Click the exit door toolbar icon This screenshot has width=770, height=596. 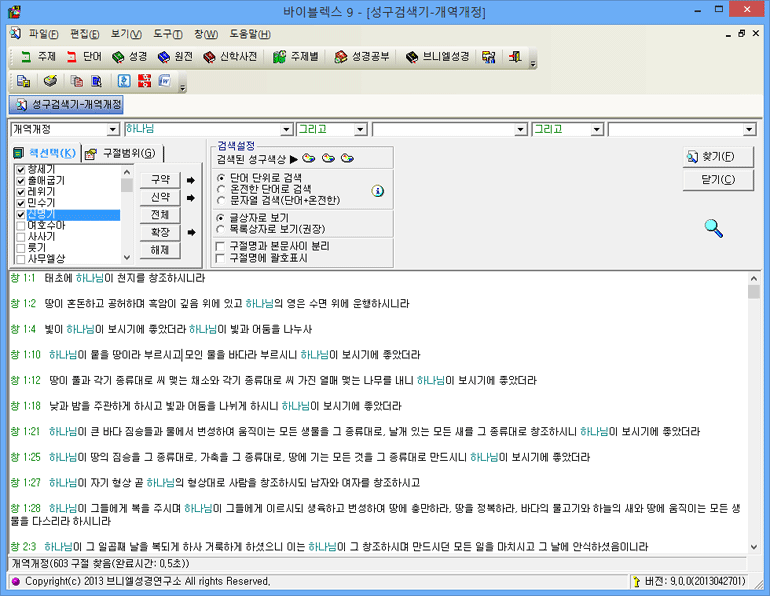pos(515,57)
